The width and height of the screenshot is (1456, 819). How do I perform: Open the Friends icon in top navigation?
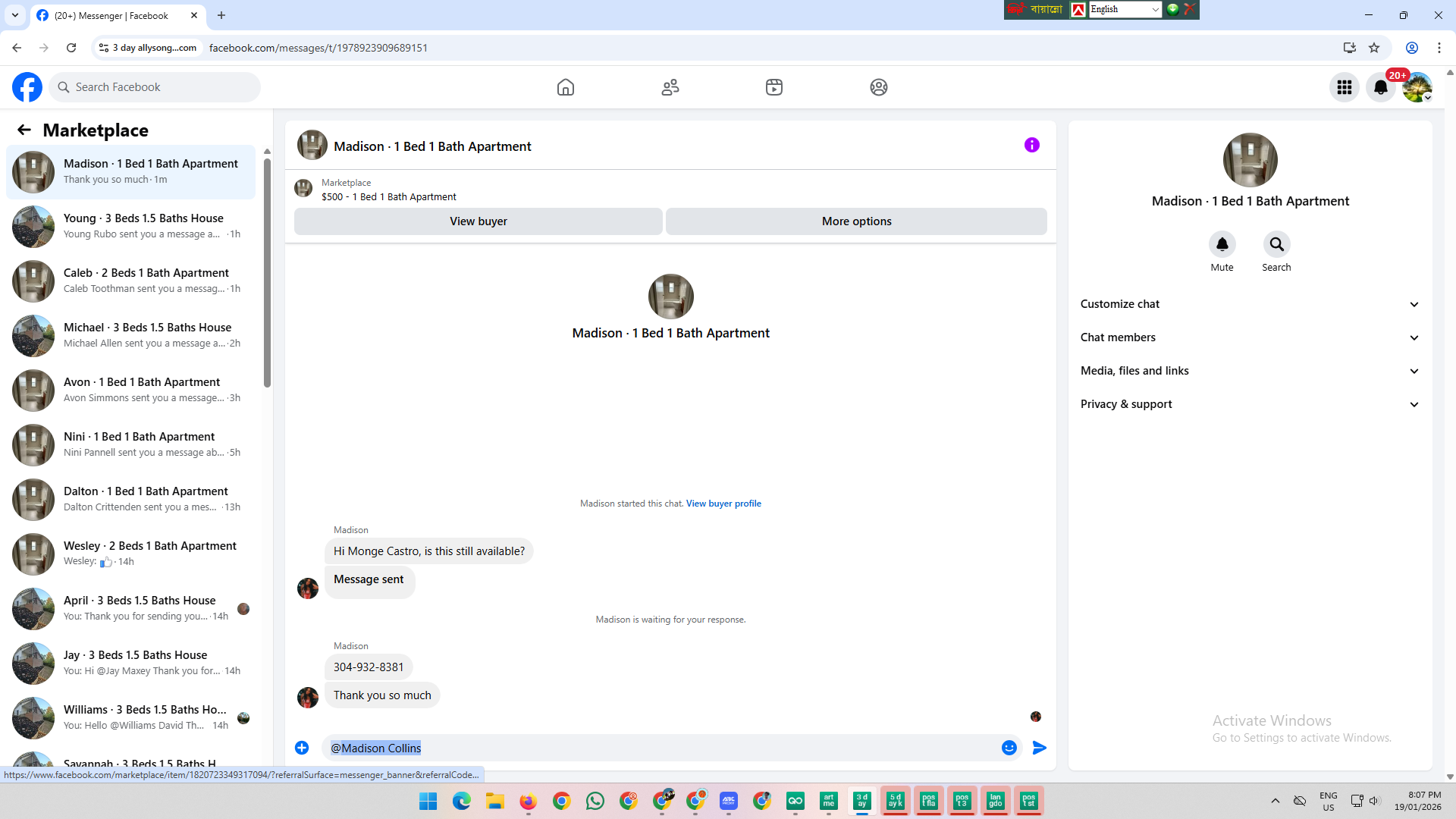(670, 87)
